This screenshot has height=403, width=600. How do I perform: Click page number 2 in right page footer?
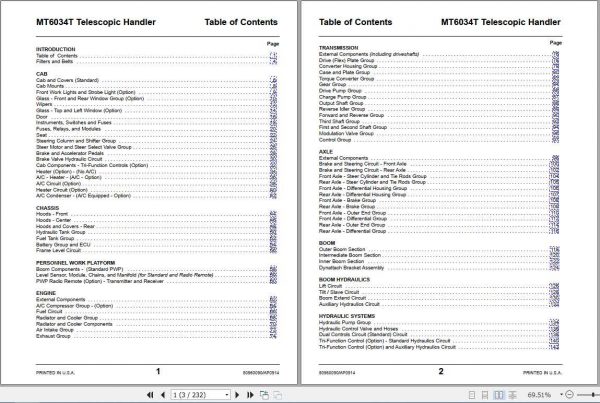[441, 371]
